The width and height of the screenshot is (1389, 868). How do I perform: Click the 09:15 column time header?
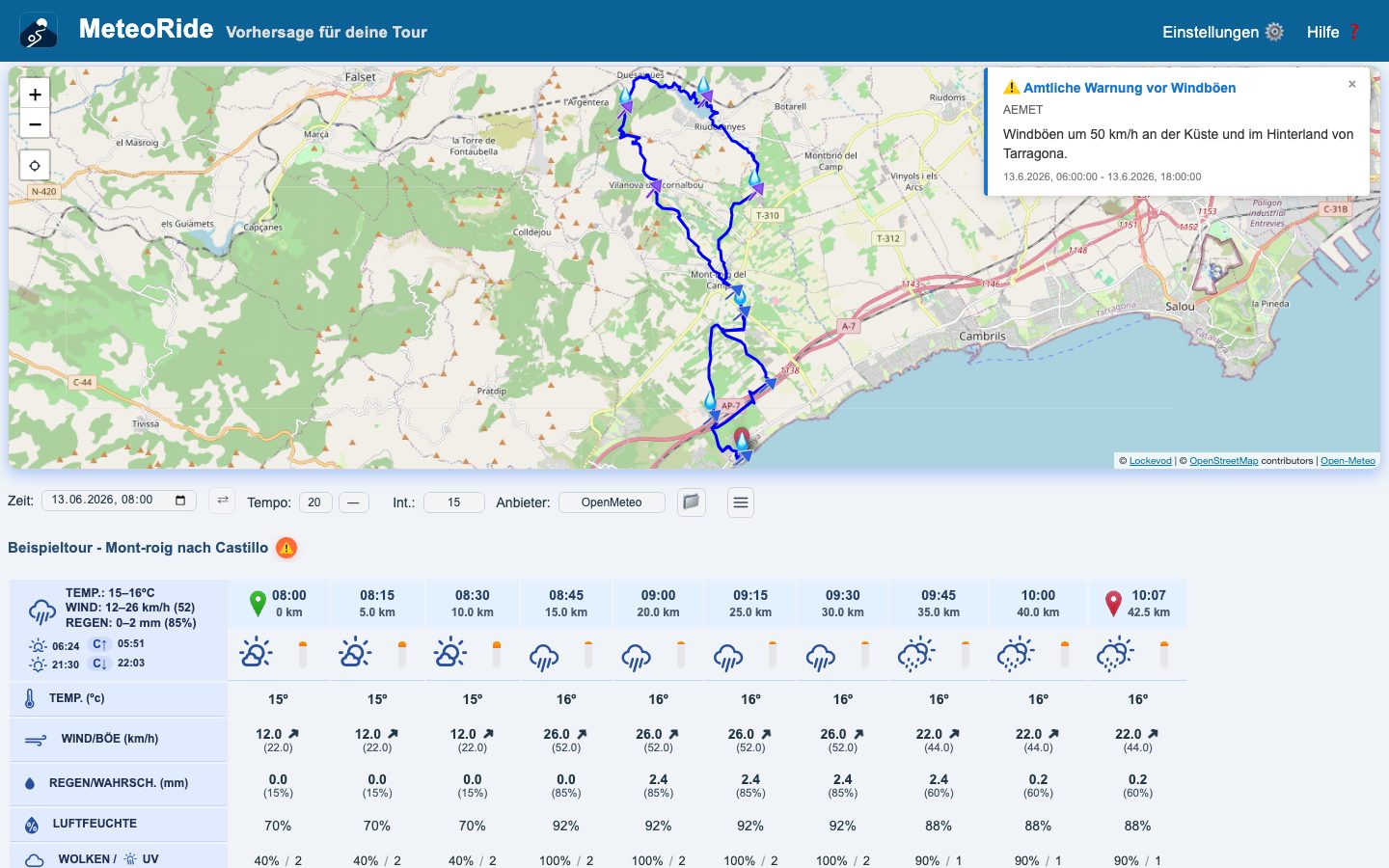[750, 596]
